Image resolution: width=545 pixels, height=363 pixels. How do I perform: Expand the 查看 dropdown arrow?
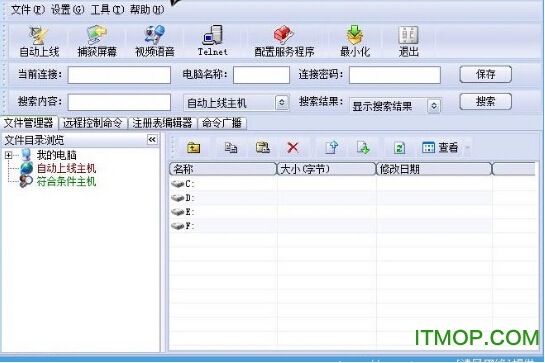coord(467,148)
